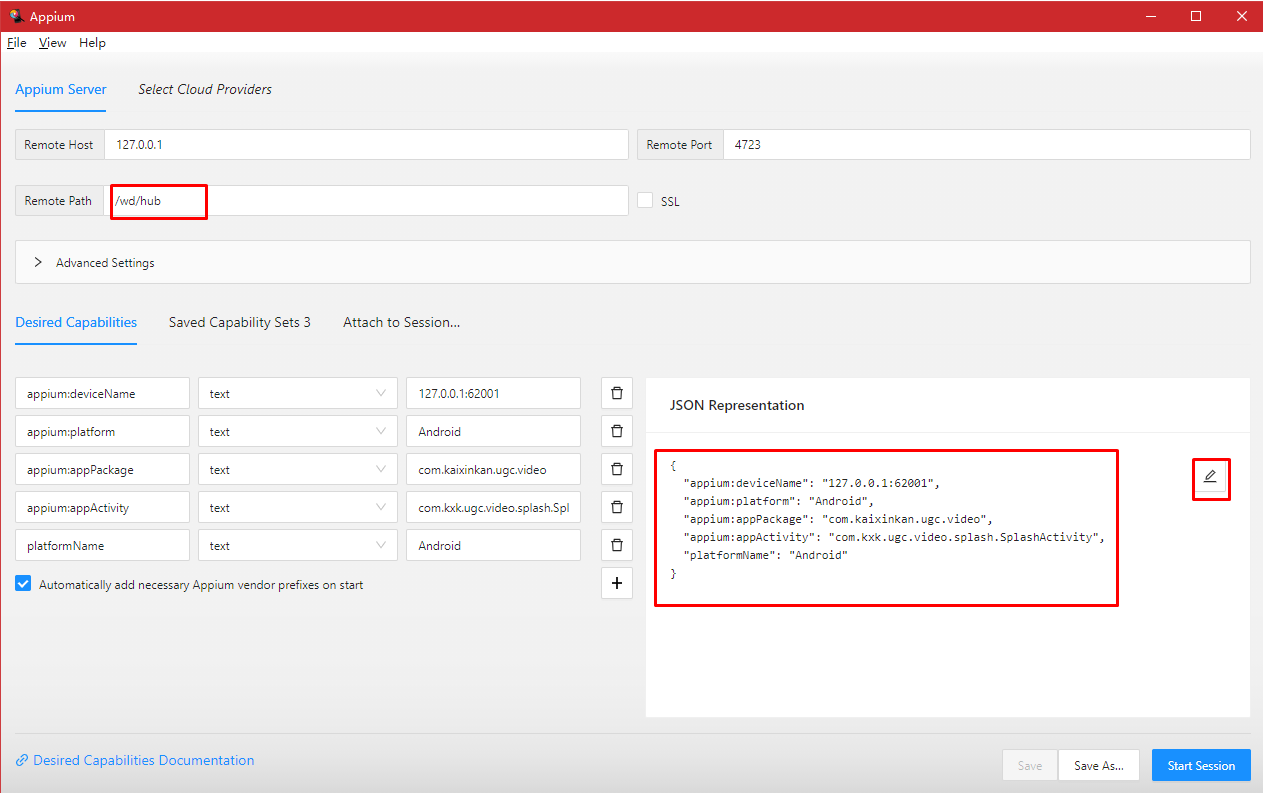Edit the appium:appPackage name field

[102, 469]
